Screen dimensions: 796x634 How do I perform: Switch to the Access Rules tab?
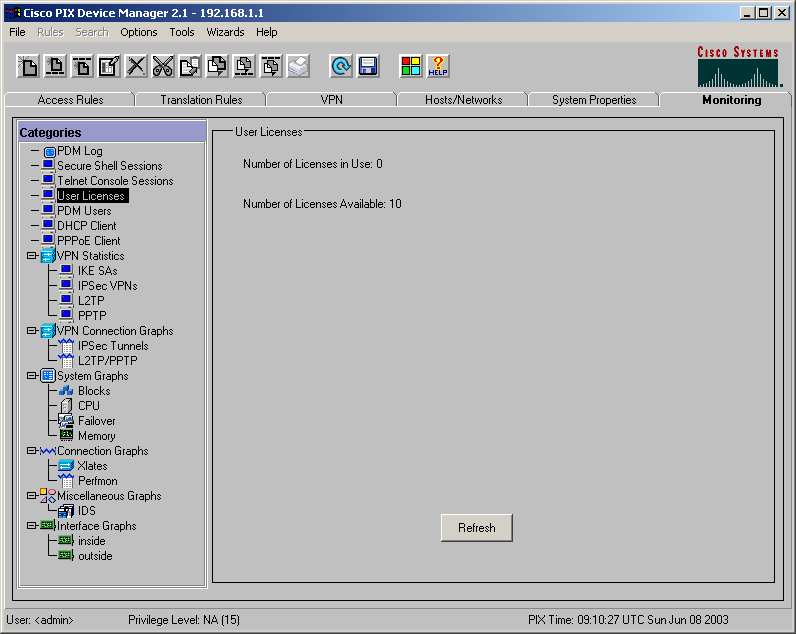(x=70, y=99)
